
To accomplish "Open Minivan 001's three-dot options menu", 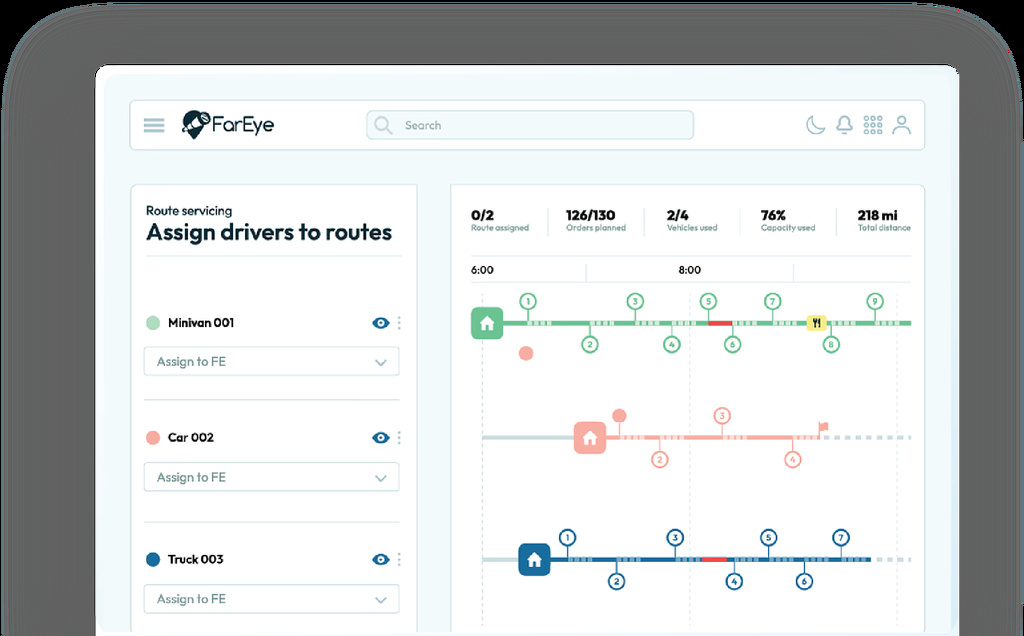I will pos(399,323).
